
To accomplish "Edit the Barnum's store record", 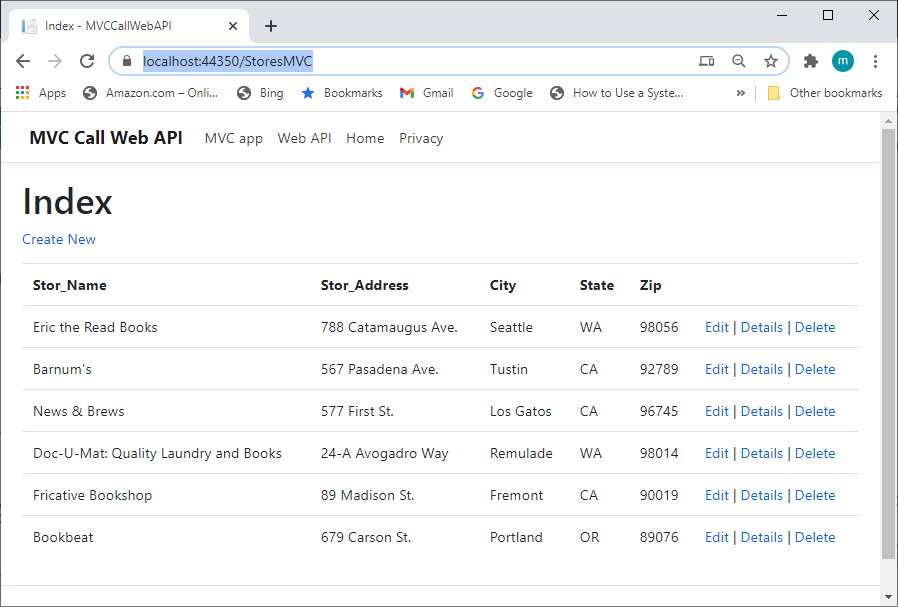I will (x=716, y=369).
